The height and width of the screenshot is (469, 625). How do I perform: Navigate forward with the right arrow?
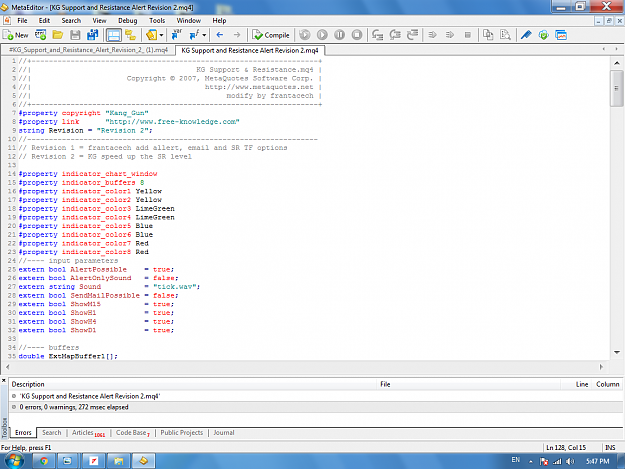(x=237, y=35)
